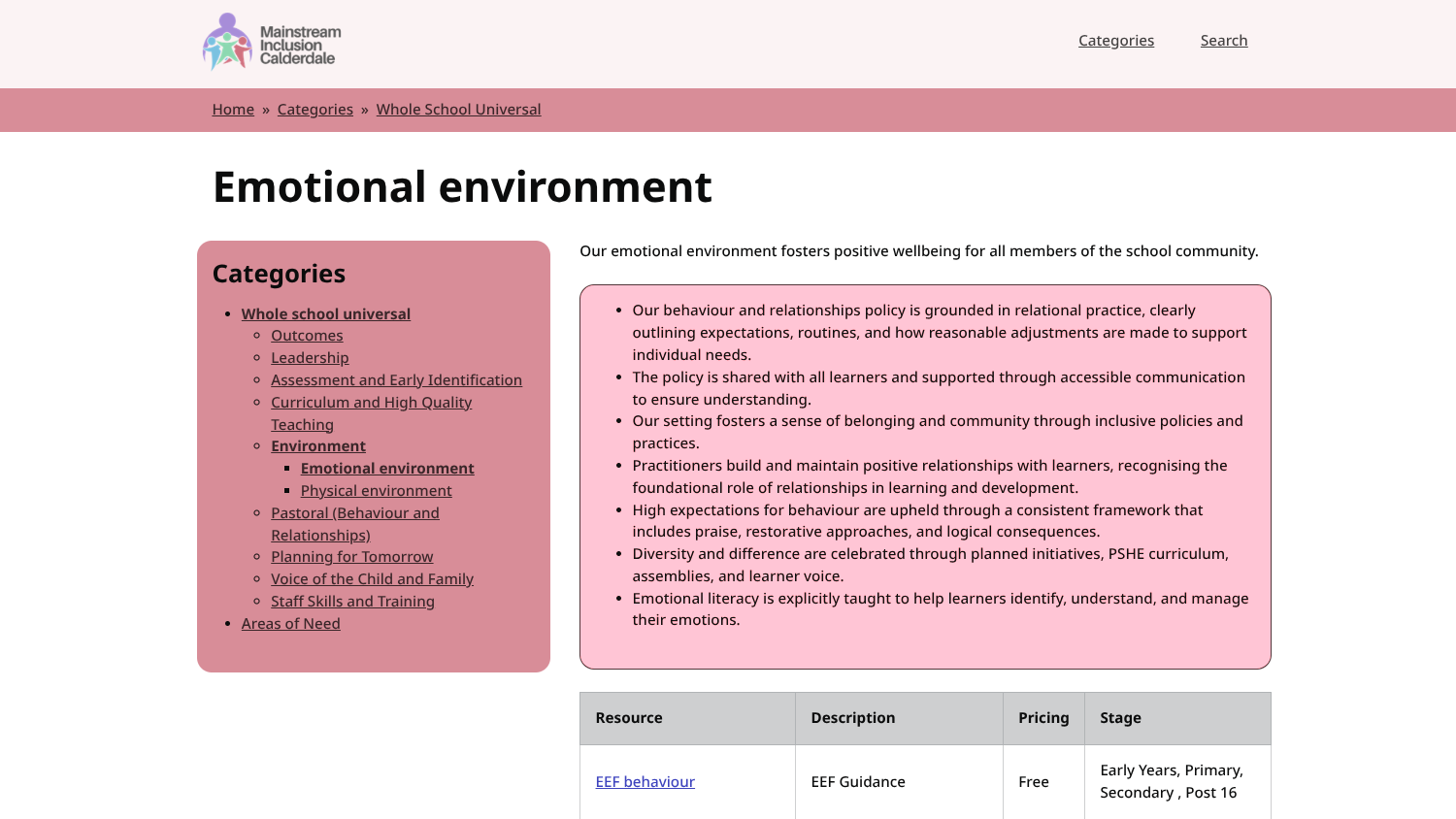This screenshot has width=1456, height=819.
Task: Open Curriculum and High Quality Teaching
Action: [x=371, y=403]
